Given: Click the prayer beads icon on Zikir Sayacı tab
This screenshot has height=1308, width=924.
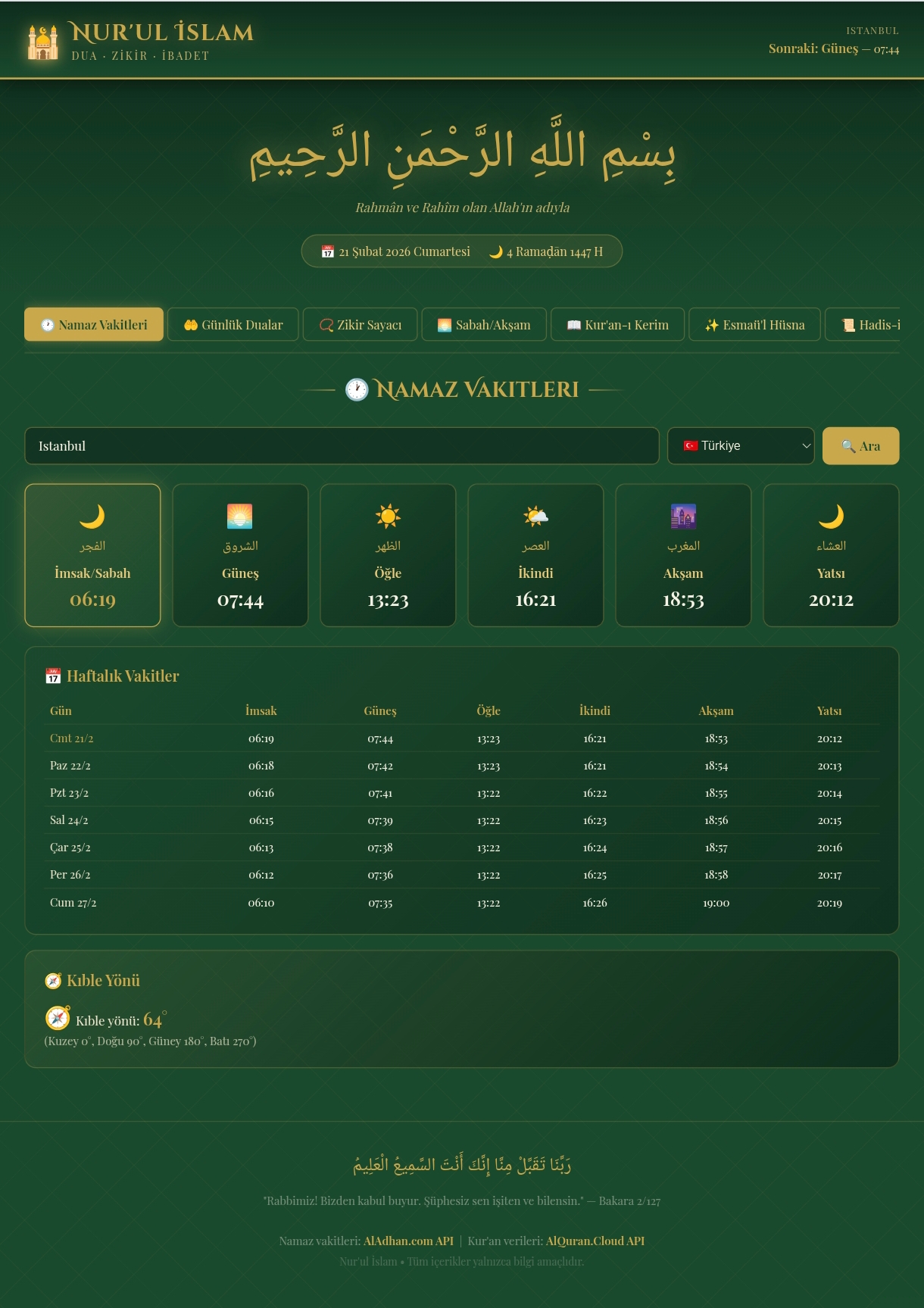Looking at the screenshot, I should (x=326, y=325).
